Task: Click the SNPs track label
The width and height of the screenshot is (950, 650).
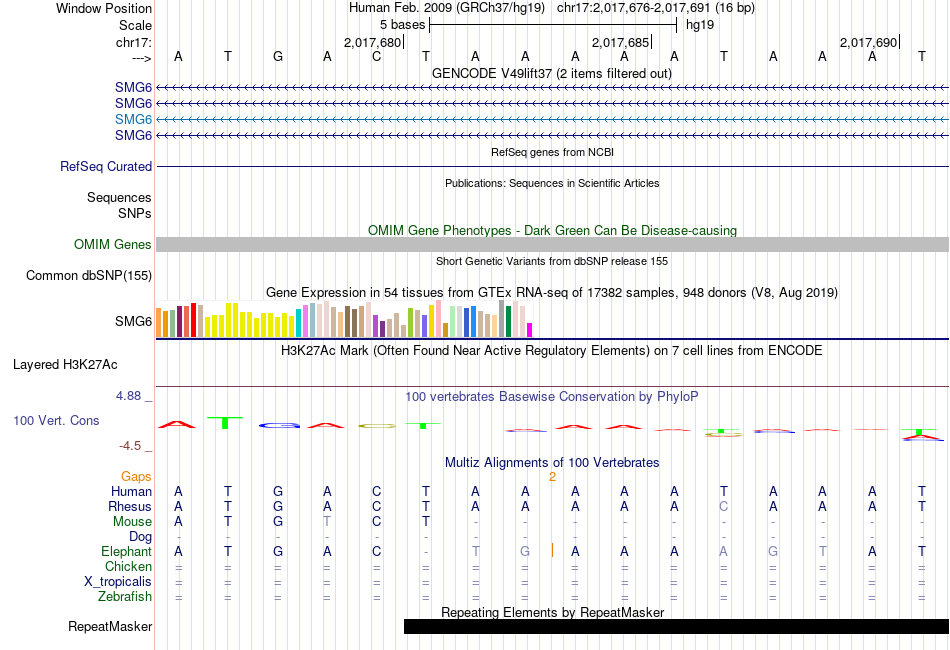Action: coord(135,213)
